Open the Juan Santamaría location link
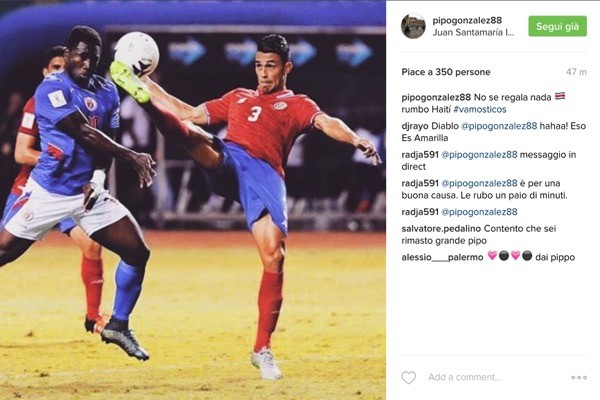The image size is (600, 400). point(473,33)
